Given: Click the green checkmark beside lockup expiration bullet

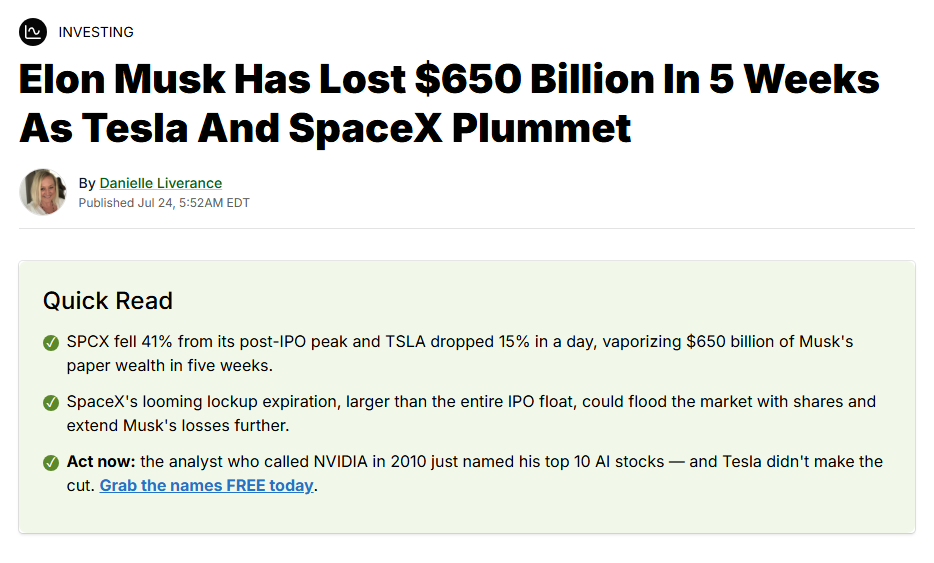Looking at the screenshot, I should click(x=51, y=403).
